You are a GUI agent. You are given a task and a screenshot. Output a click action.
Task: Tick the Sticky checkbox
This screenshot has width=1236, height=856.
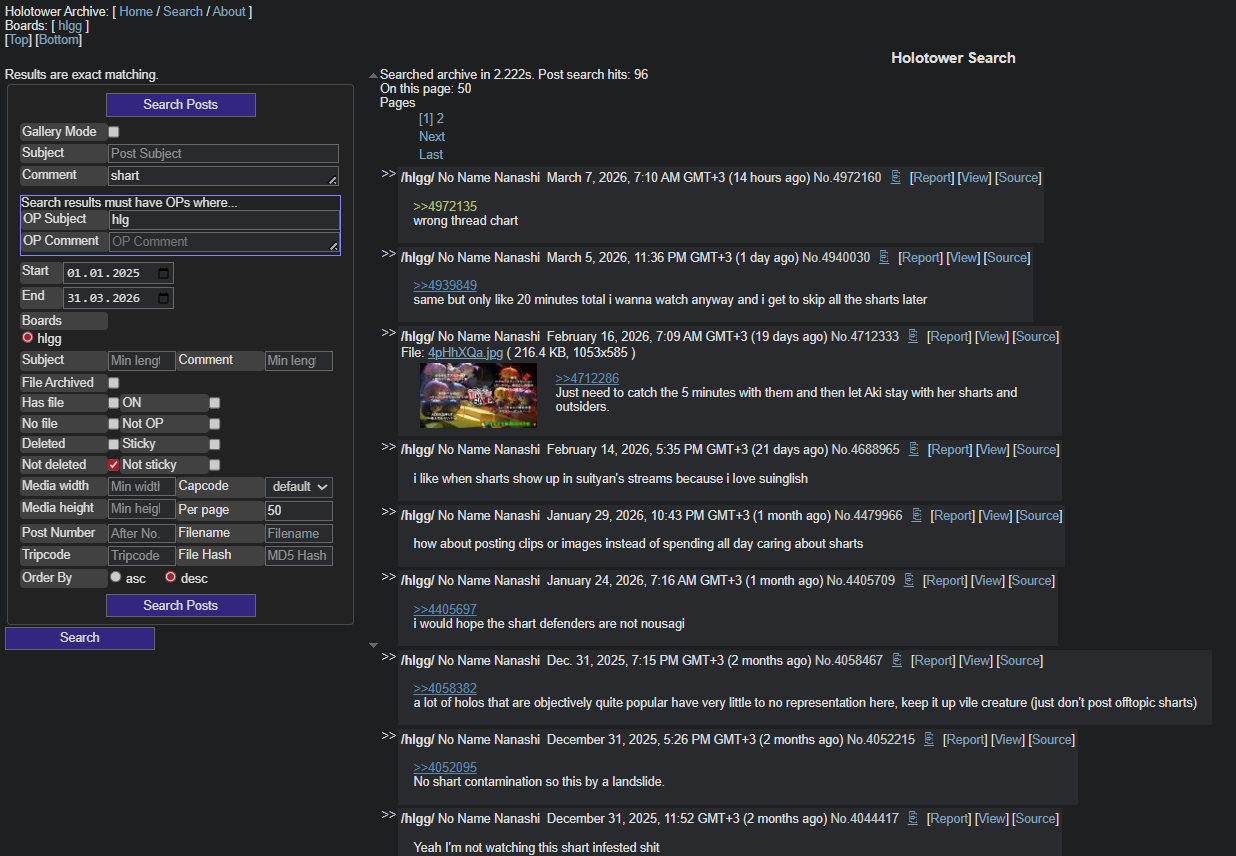coord(215,444)
